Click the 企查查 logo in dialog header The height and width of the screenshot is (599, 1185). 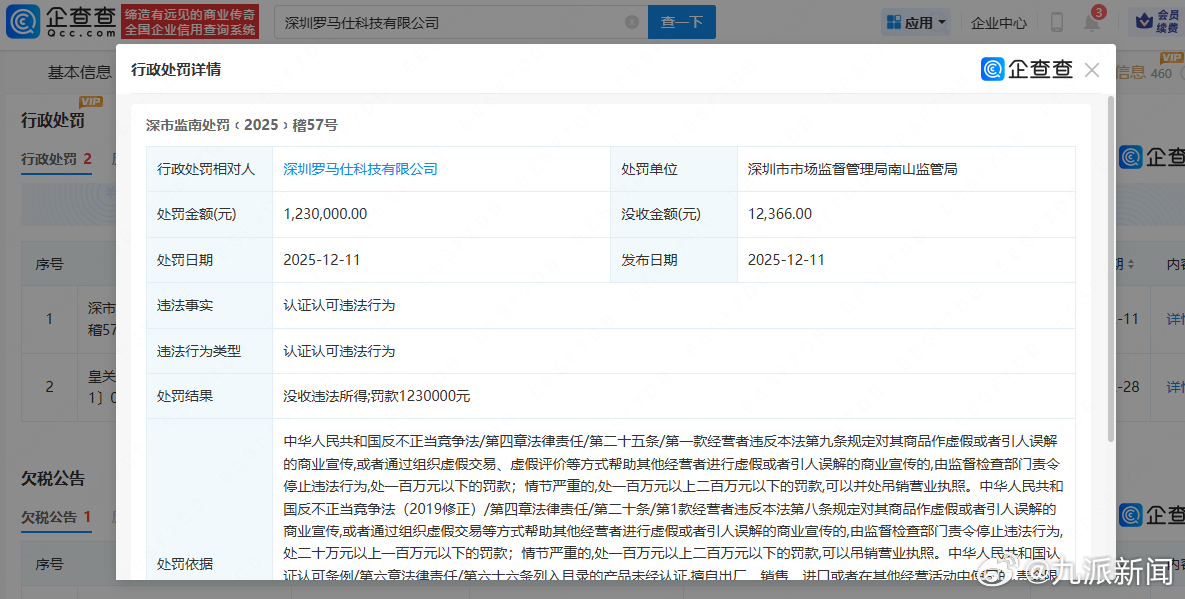[x=1027, y=70]
